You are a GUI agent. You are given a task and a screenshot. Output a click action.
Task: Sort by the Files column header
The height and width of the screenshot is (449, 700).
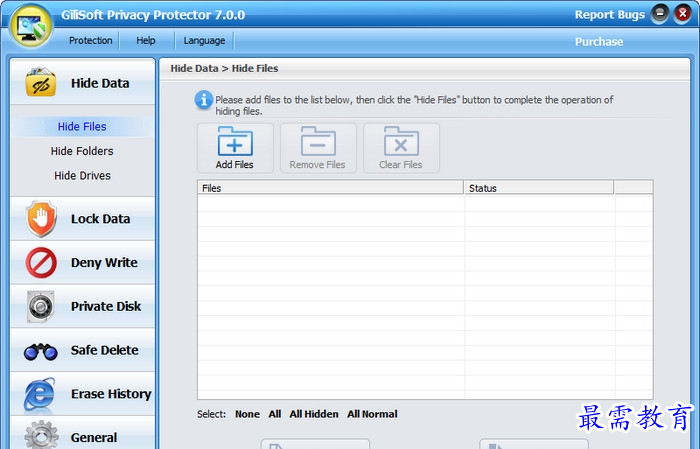click(330, 188)
